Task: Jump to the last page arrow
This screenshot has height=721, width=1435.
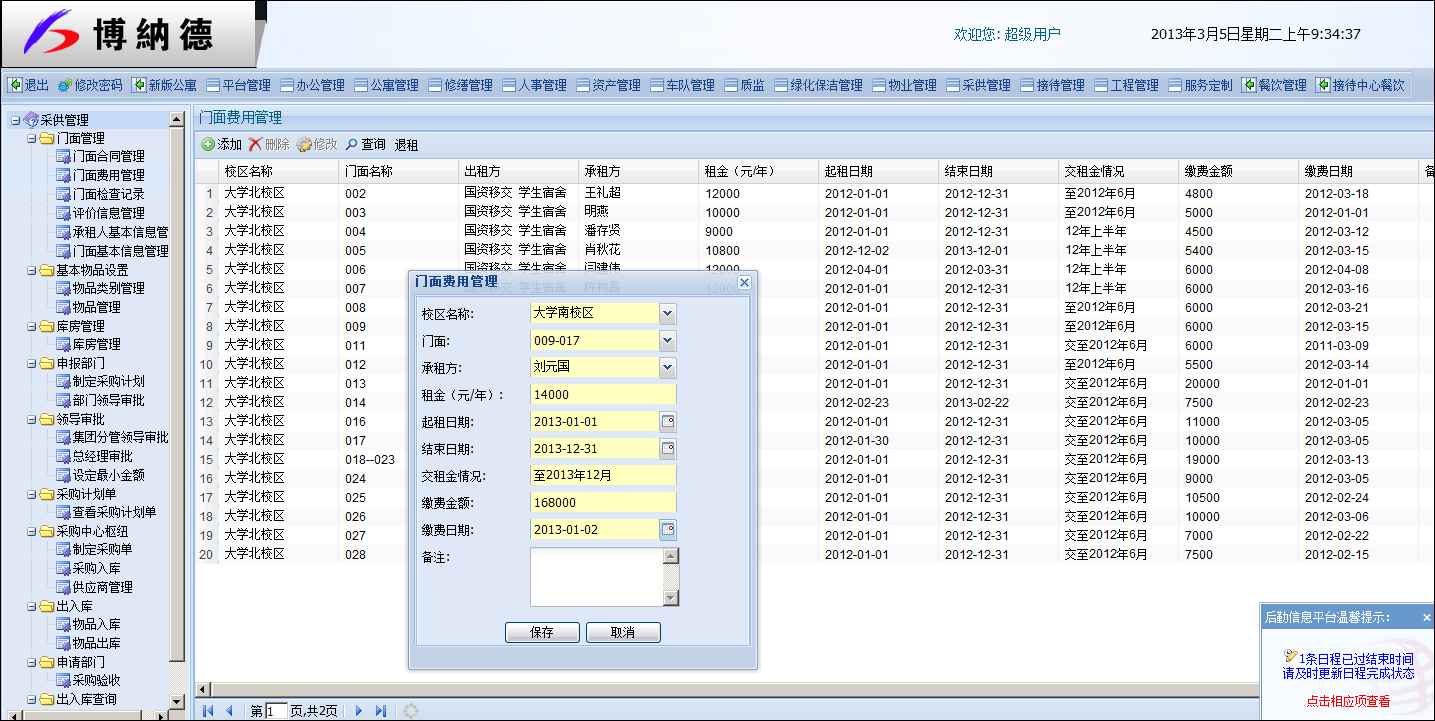Action: click(x=380, y=711)
